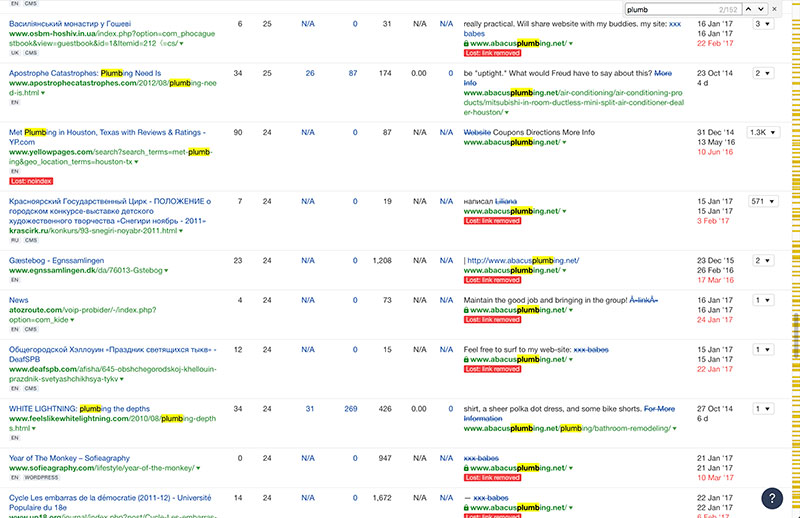Open the '3' links dropdown for osbm-hoshiv row
Image resolution: width=800 pixels, height=518 pixels.
point(763,23)
